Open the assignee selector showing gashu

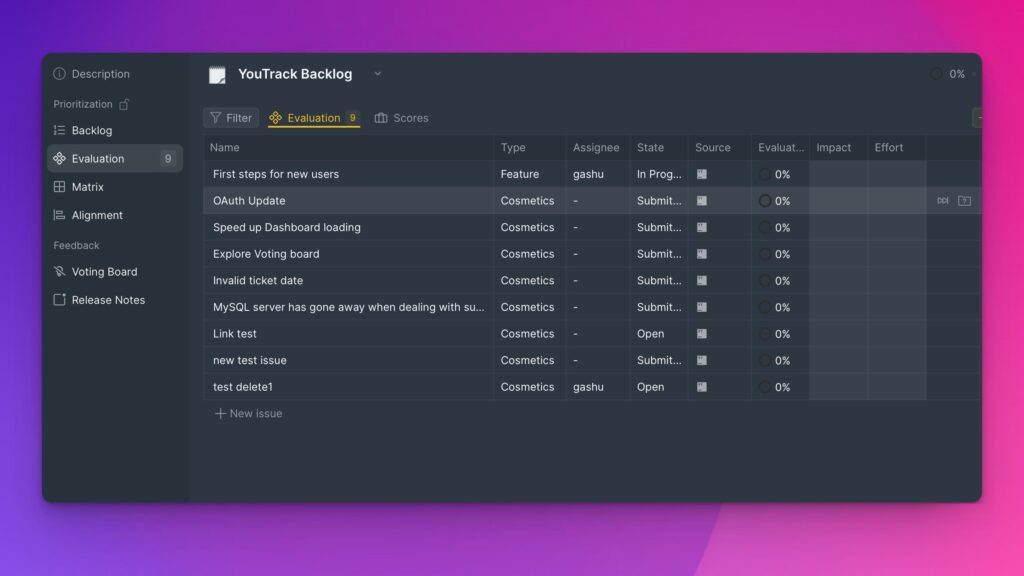coord(589,174)
